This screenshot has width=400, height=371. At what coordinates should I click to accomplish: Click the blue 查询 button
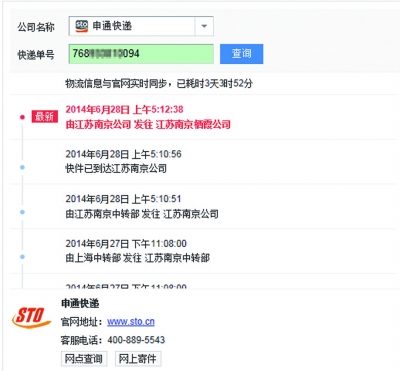pyautogui.click(x=241, y=54)
